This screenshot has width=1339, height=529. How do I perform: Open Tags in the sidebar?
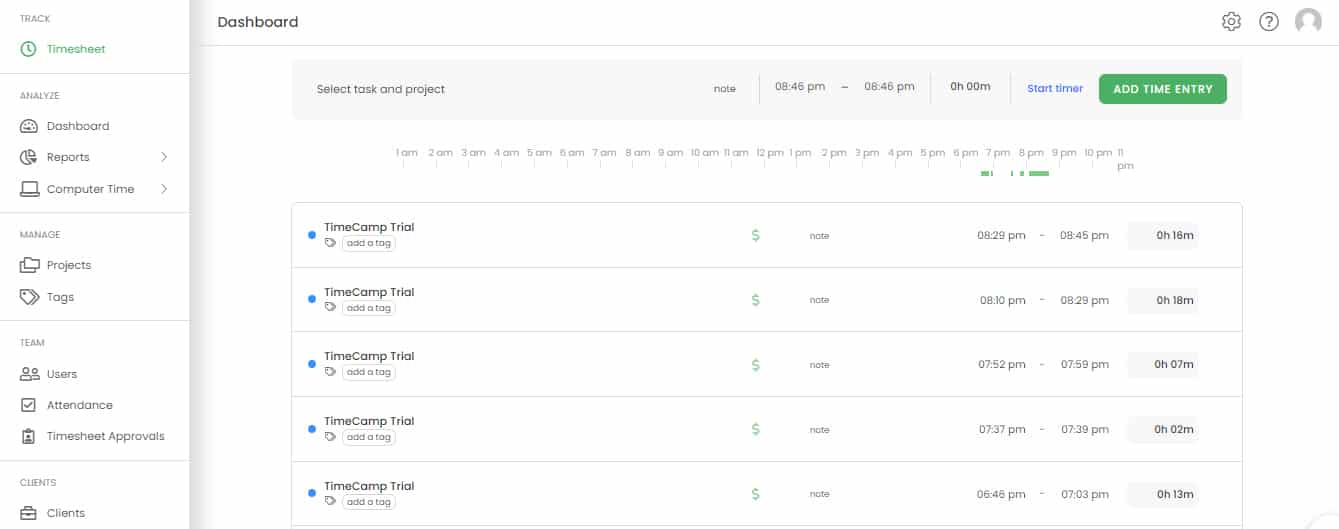click(60, 297)
